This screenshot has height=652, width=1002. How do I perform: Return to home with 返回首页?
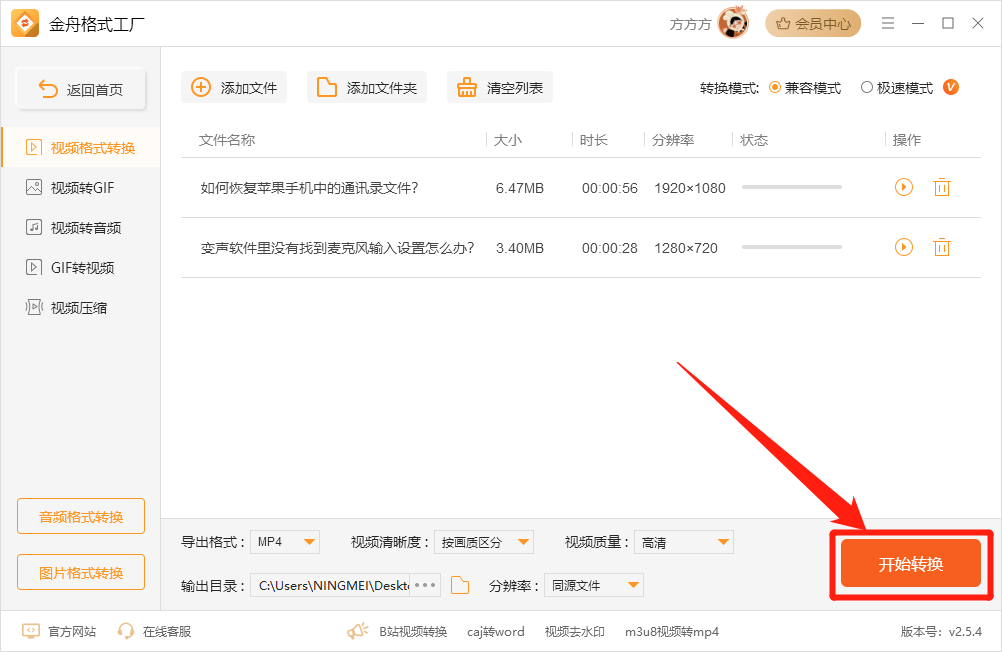pos(81,89)
